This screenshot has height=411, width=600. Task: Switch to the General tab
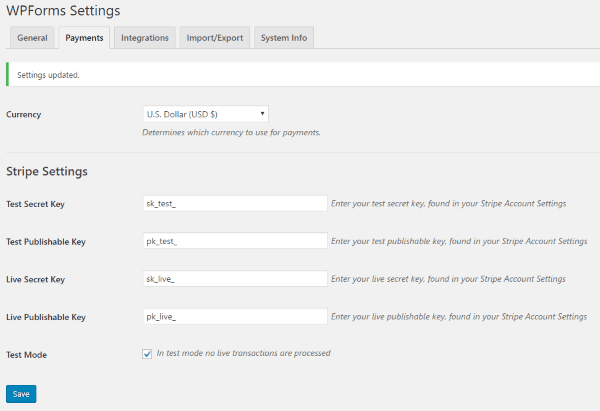(x=32, y=38)
